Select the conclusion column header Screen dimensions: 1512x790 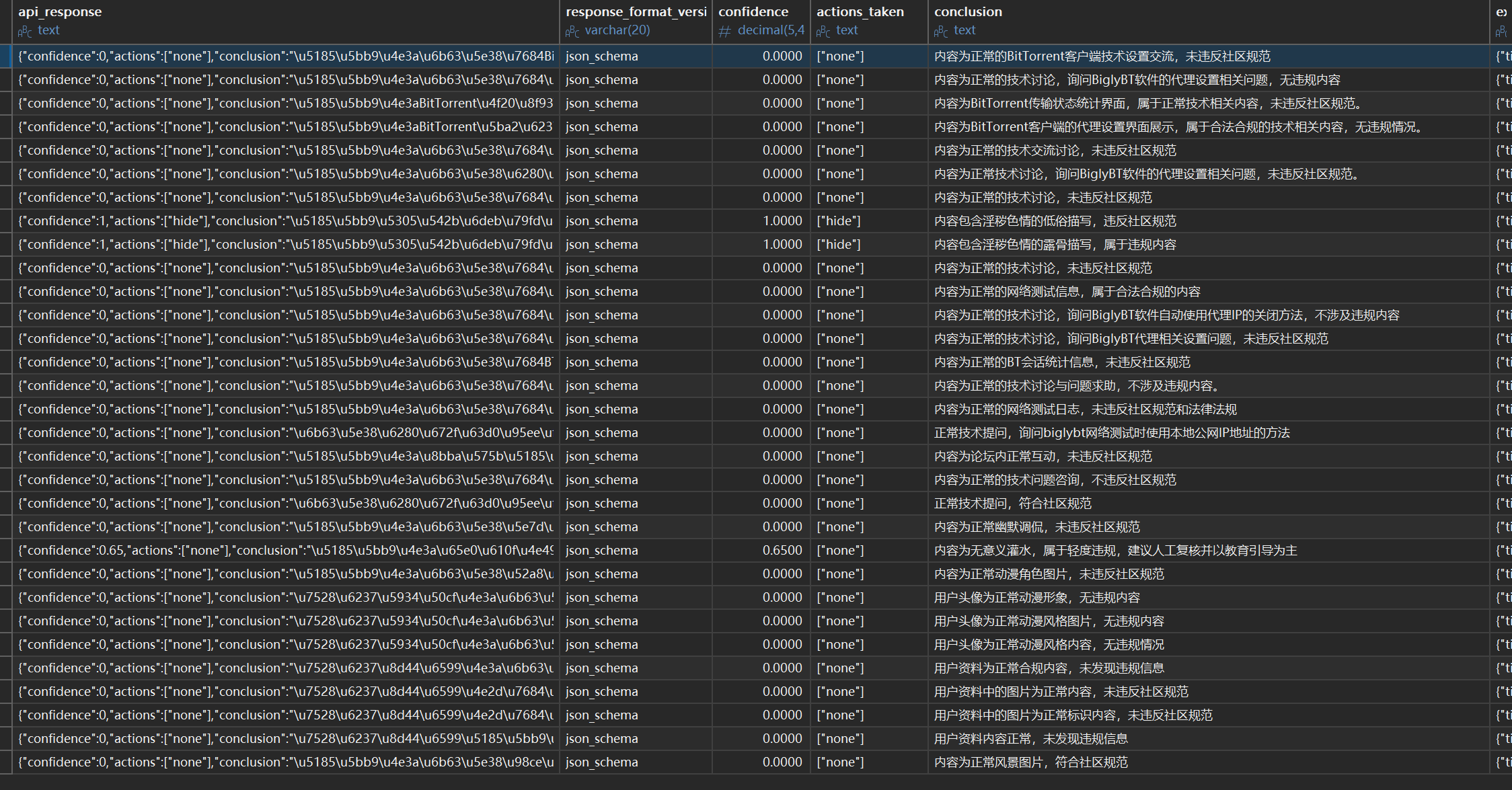tap(967, 11)
